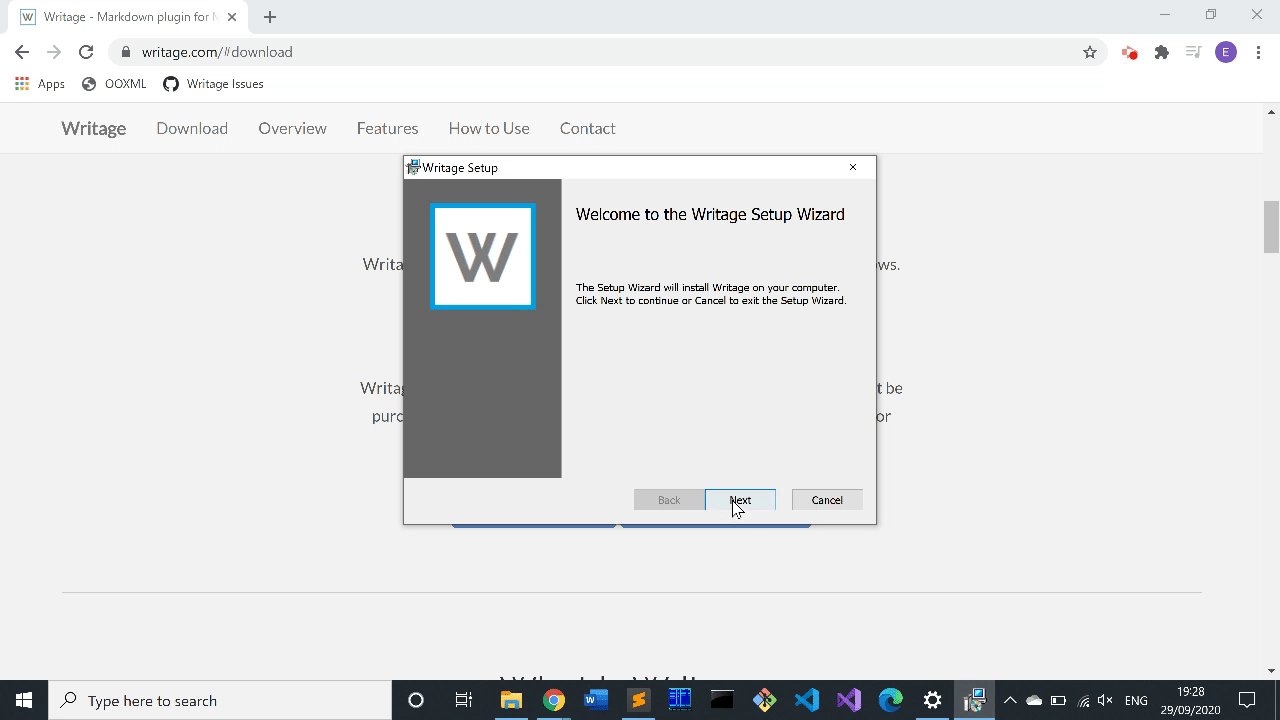This screenshot has width=1280, height=720.
Task: Click the Writage W logo image
Action: (x=483, y=257)
